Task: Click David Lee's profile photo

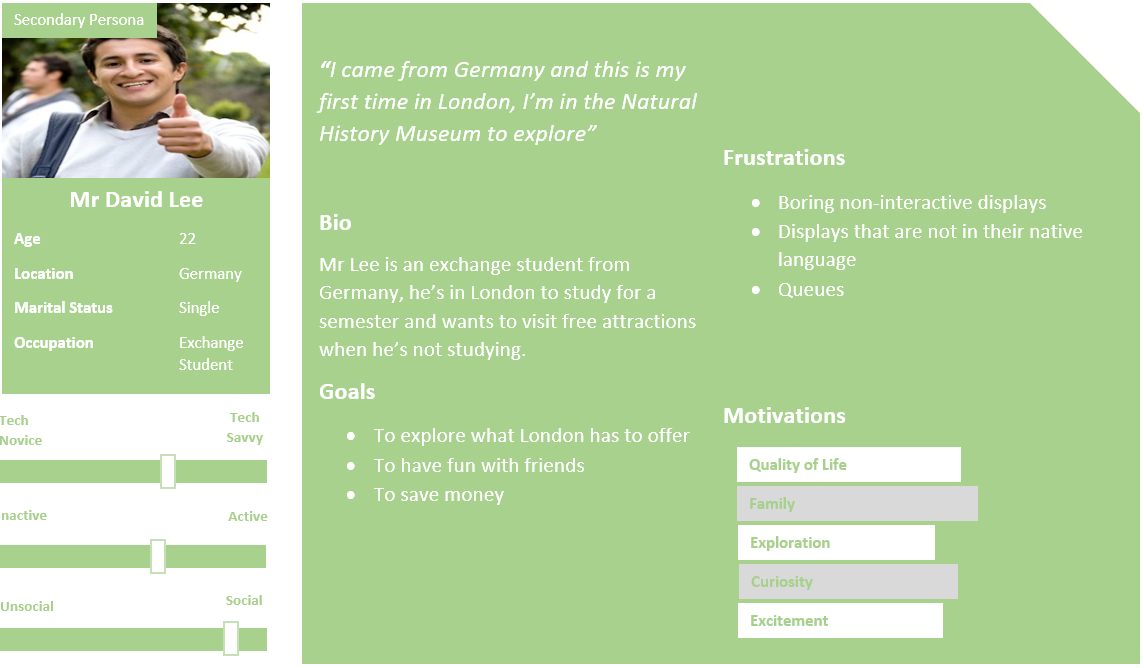Action: tap(136, 90)
